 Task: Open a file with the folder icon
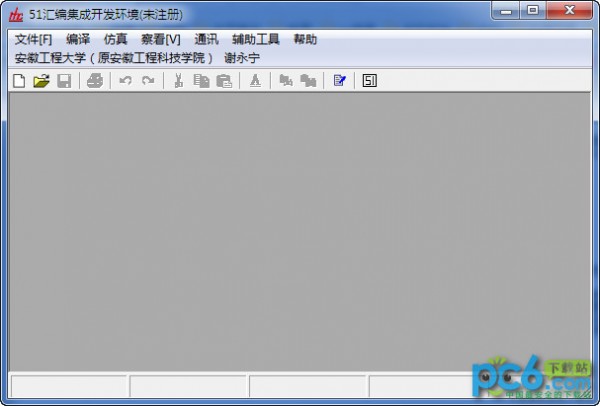point(41,81)
